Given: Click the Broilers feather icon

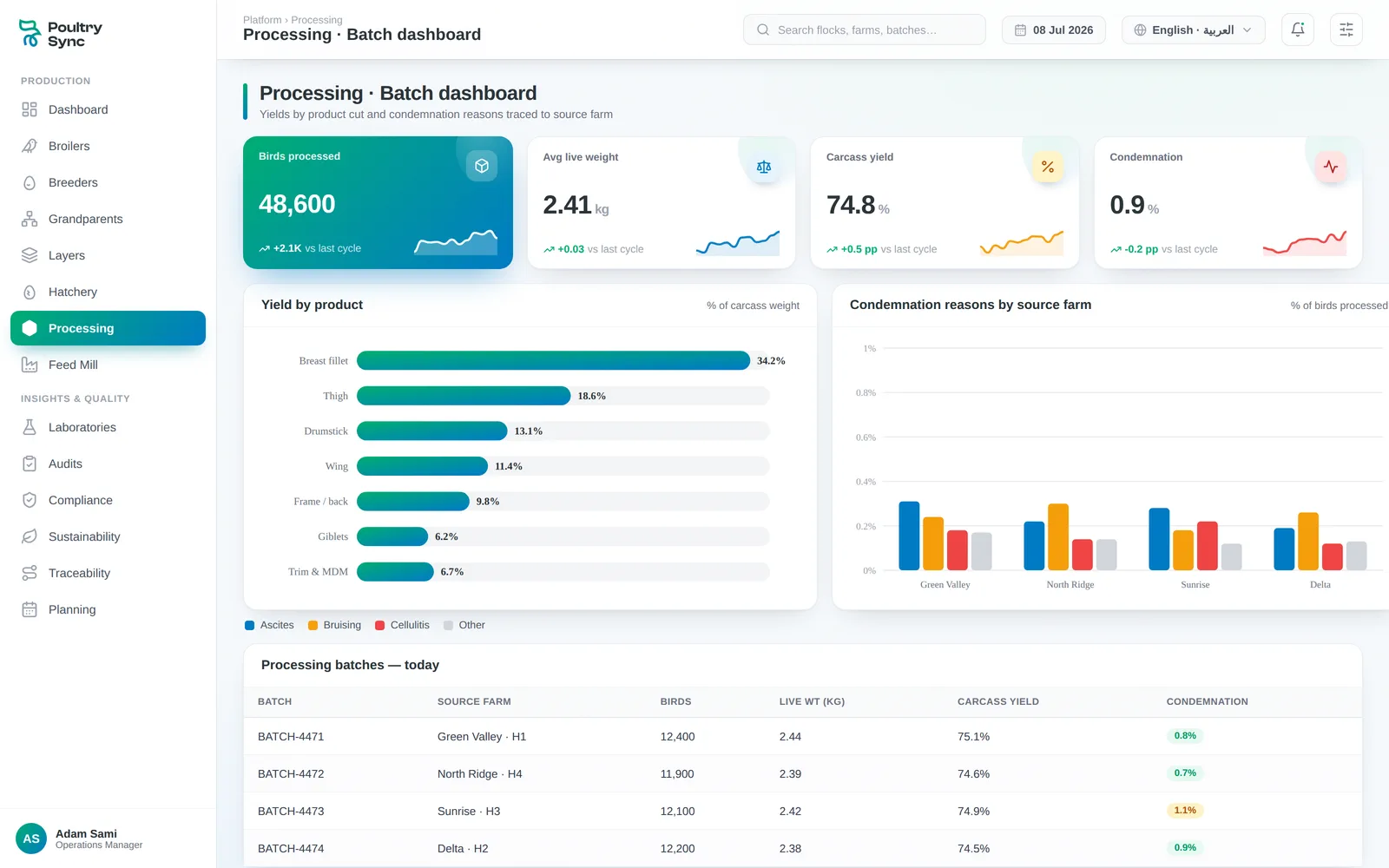Looking at the screenshot, I should (x=30, y=146).
